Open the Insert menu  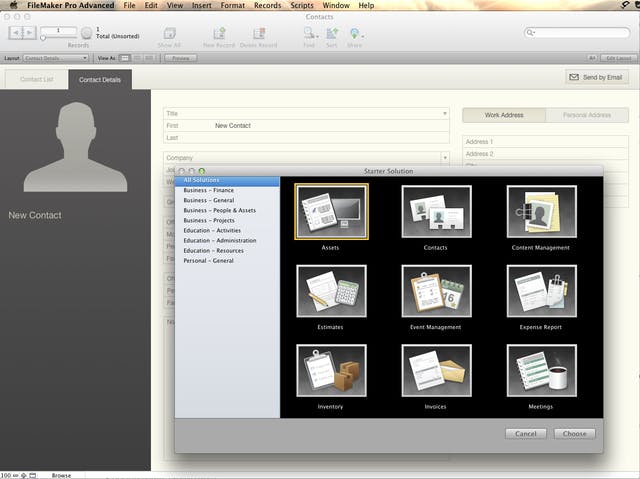point(202,5)
